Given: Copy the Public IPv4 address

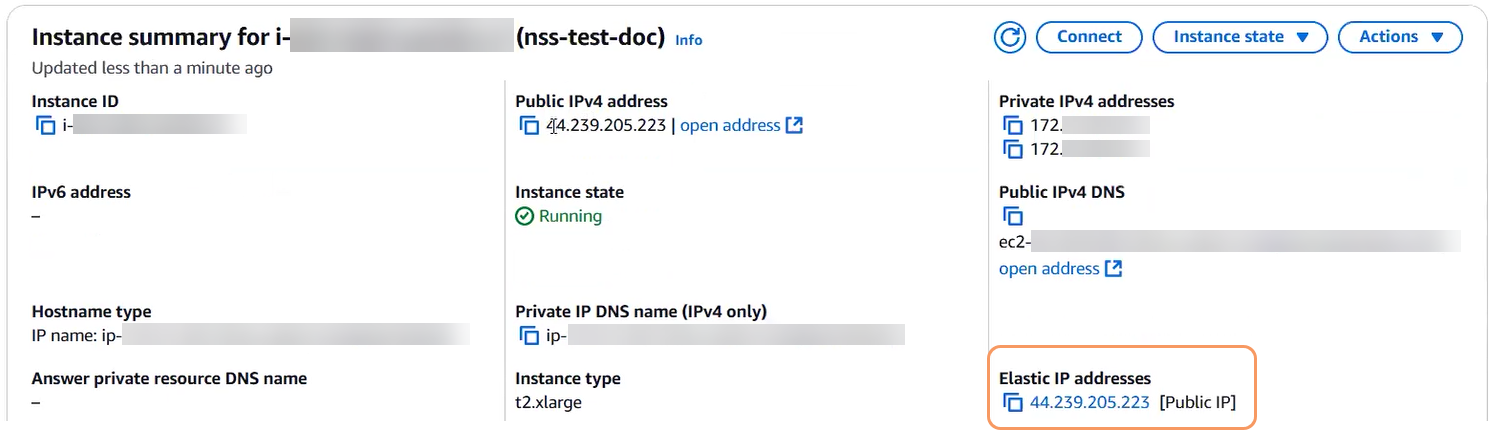Looking at the screenshot, I should coord(529,126).
